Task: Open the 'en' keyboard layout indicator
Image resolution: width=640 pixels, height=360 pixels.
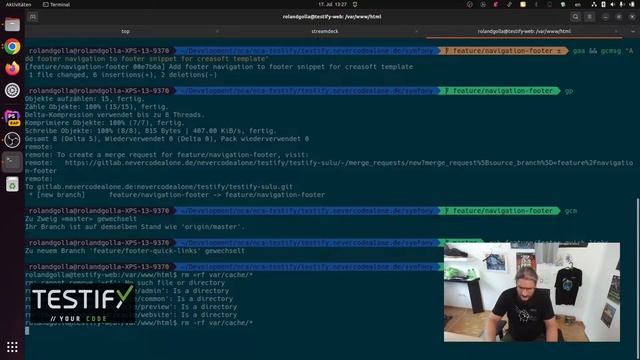Action: coord(578,4)
